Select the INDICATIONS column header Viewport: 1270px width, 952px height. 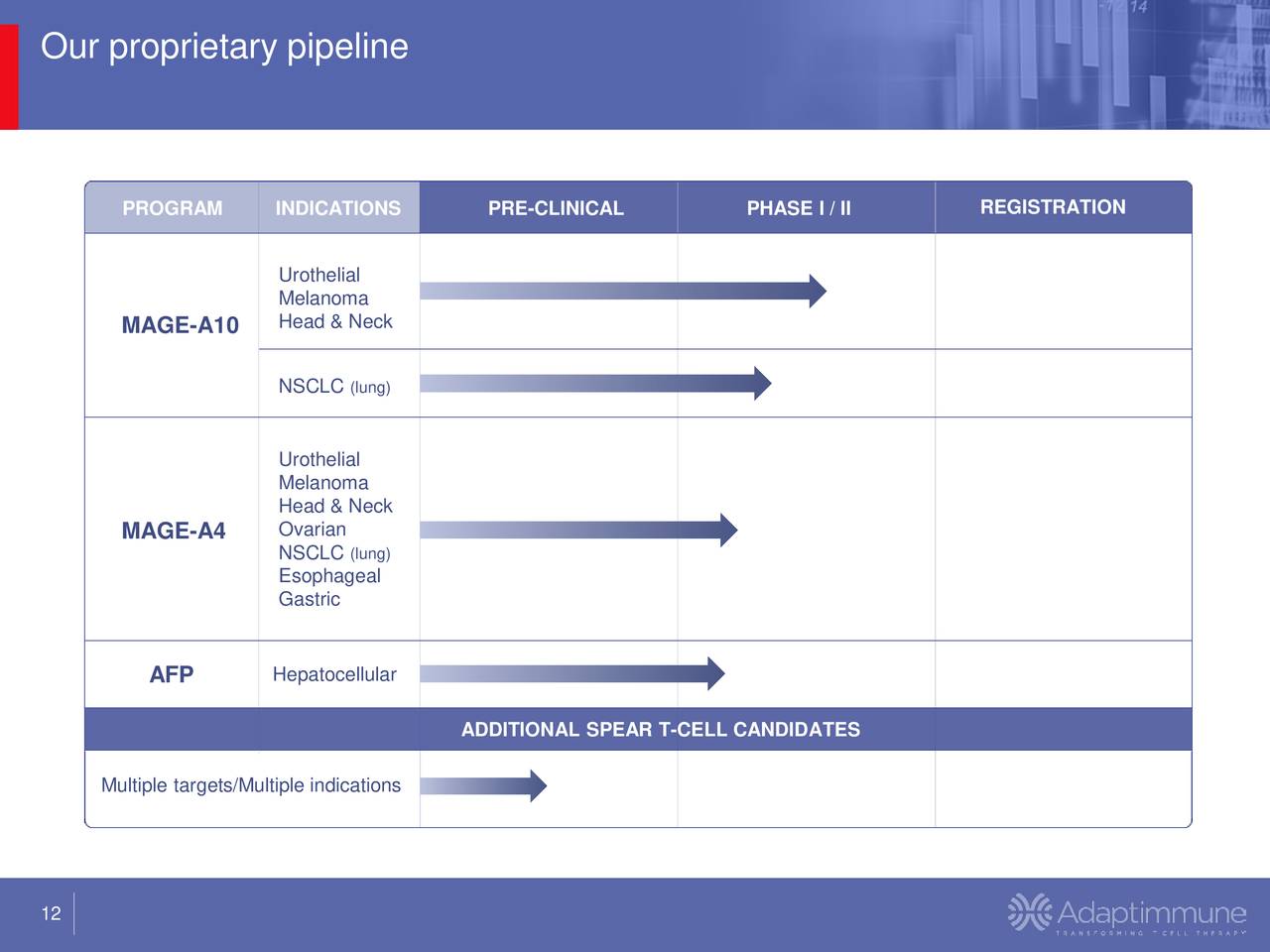tap(338, 208)
